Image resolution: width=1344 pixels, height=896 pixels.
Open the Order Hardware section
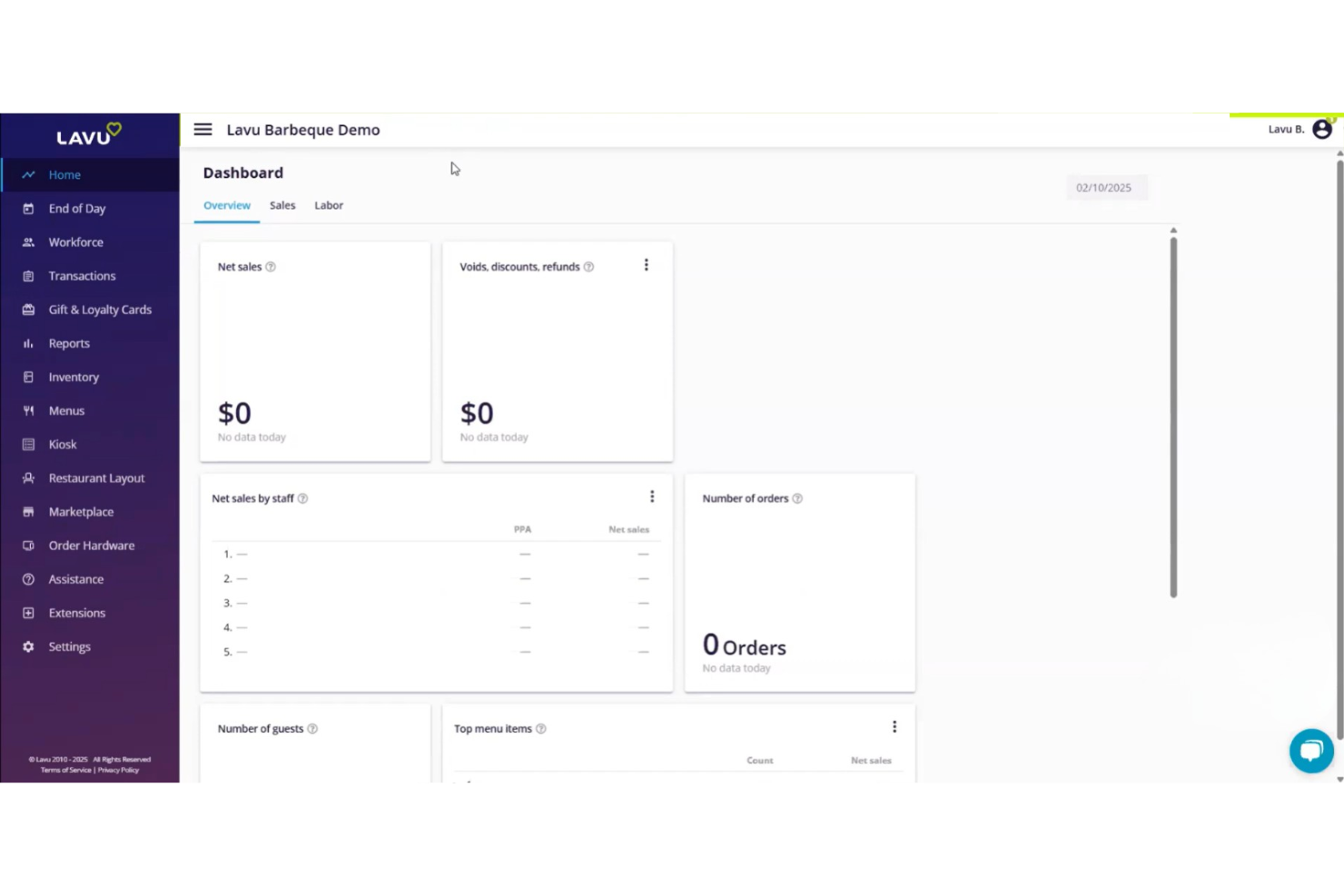click(28, 545)
